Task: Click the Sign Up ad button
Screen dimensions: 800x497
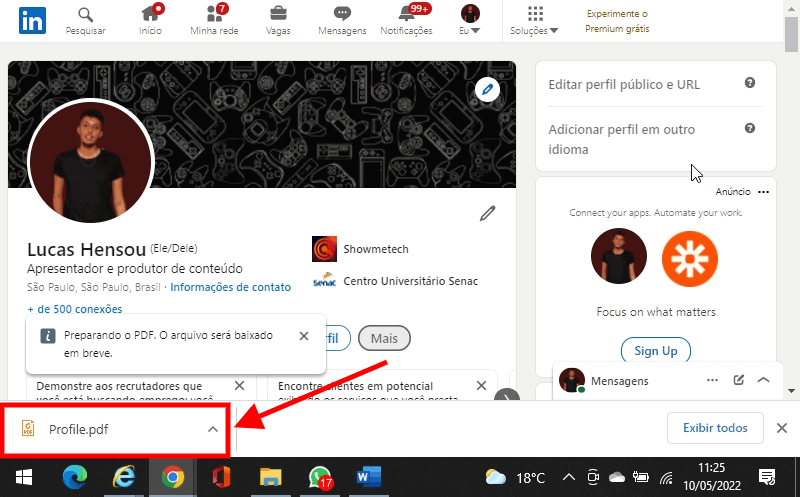Action: [655, 351]
